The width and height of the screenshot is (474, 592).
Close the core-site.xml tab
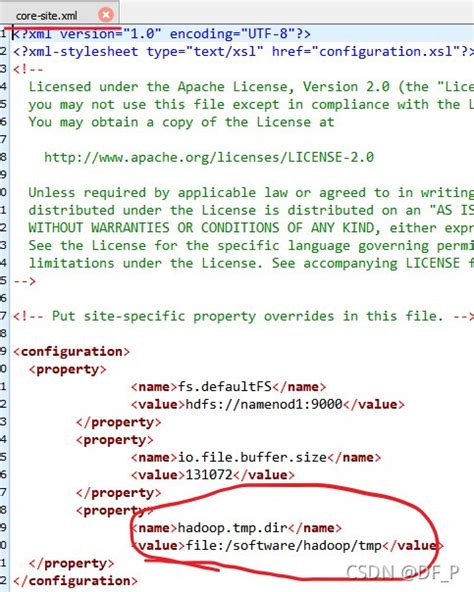106,15
